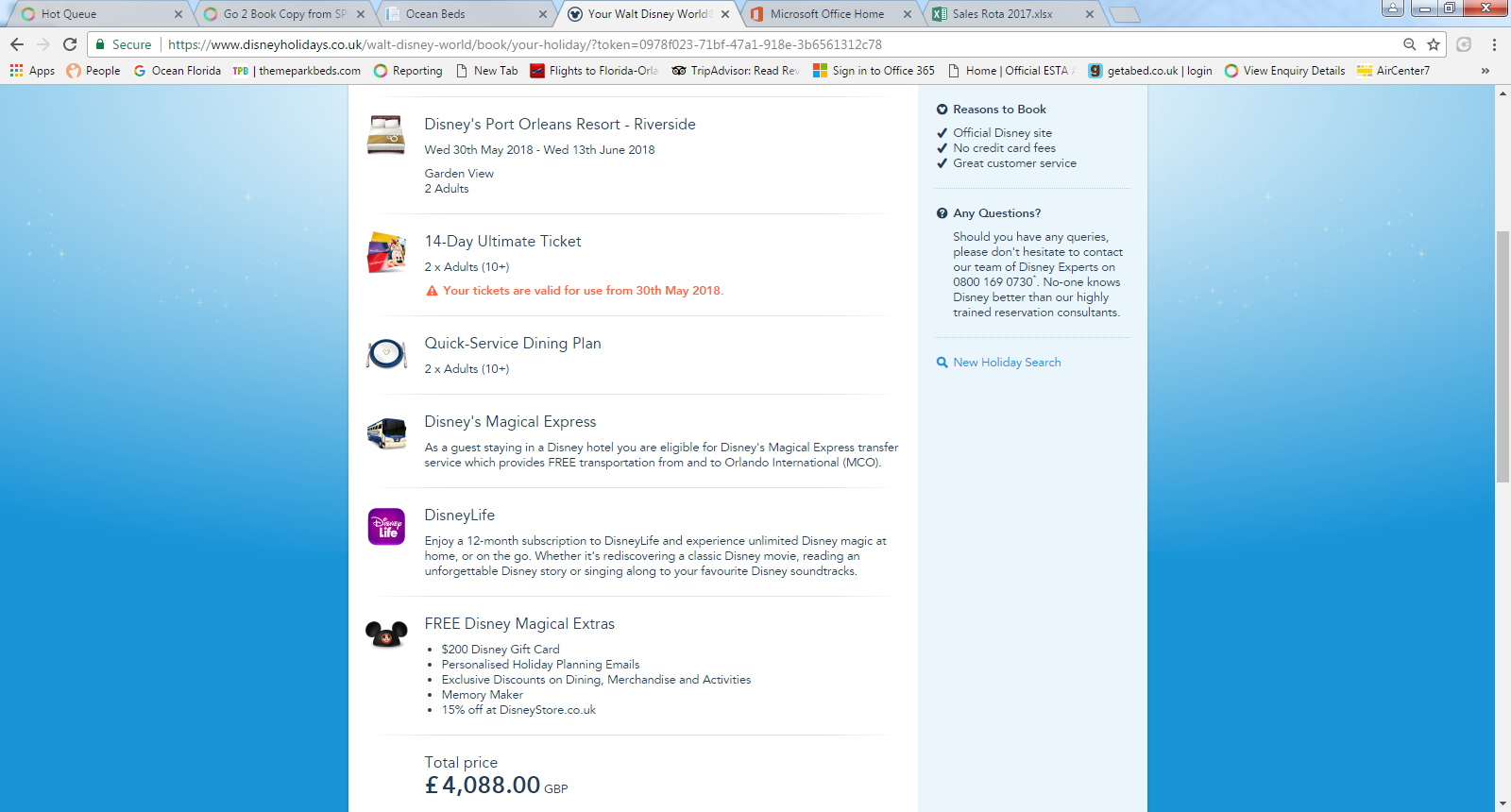Viewport: 1511px width, 812px height.
Task: Open the TripAdvisor bookmark
Action: [736, 71]
